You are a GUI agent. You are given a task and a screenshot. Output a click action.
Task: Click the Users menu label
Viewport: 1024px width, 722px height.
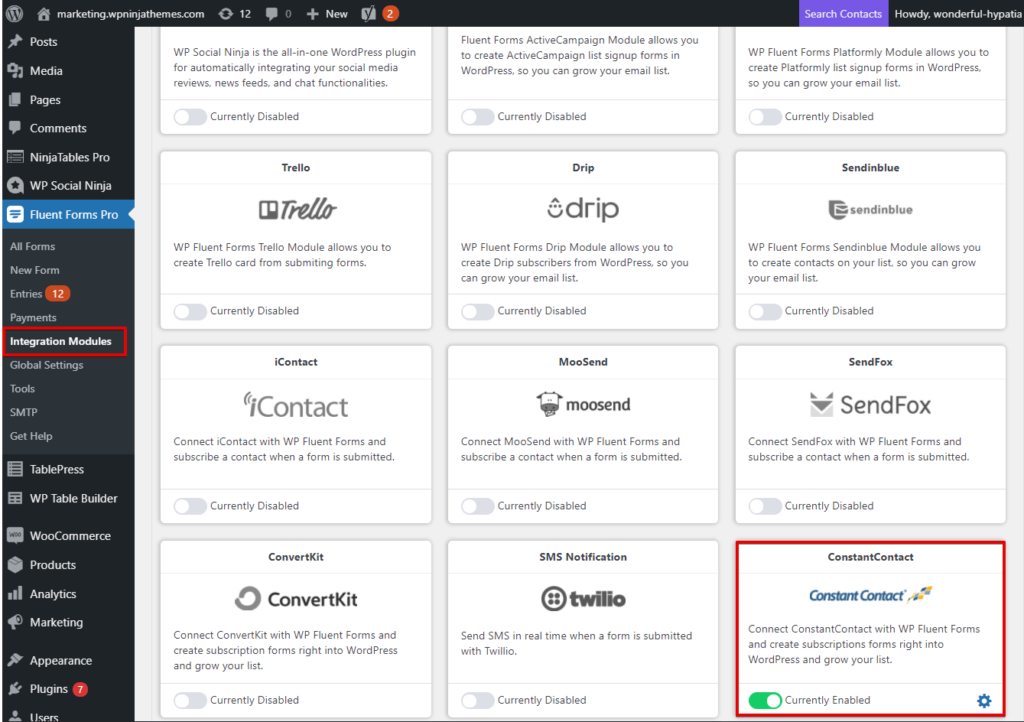44,716
